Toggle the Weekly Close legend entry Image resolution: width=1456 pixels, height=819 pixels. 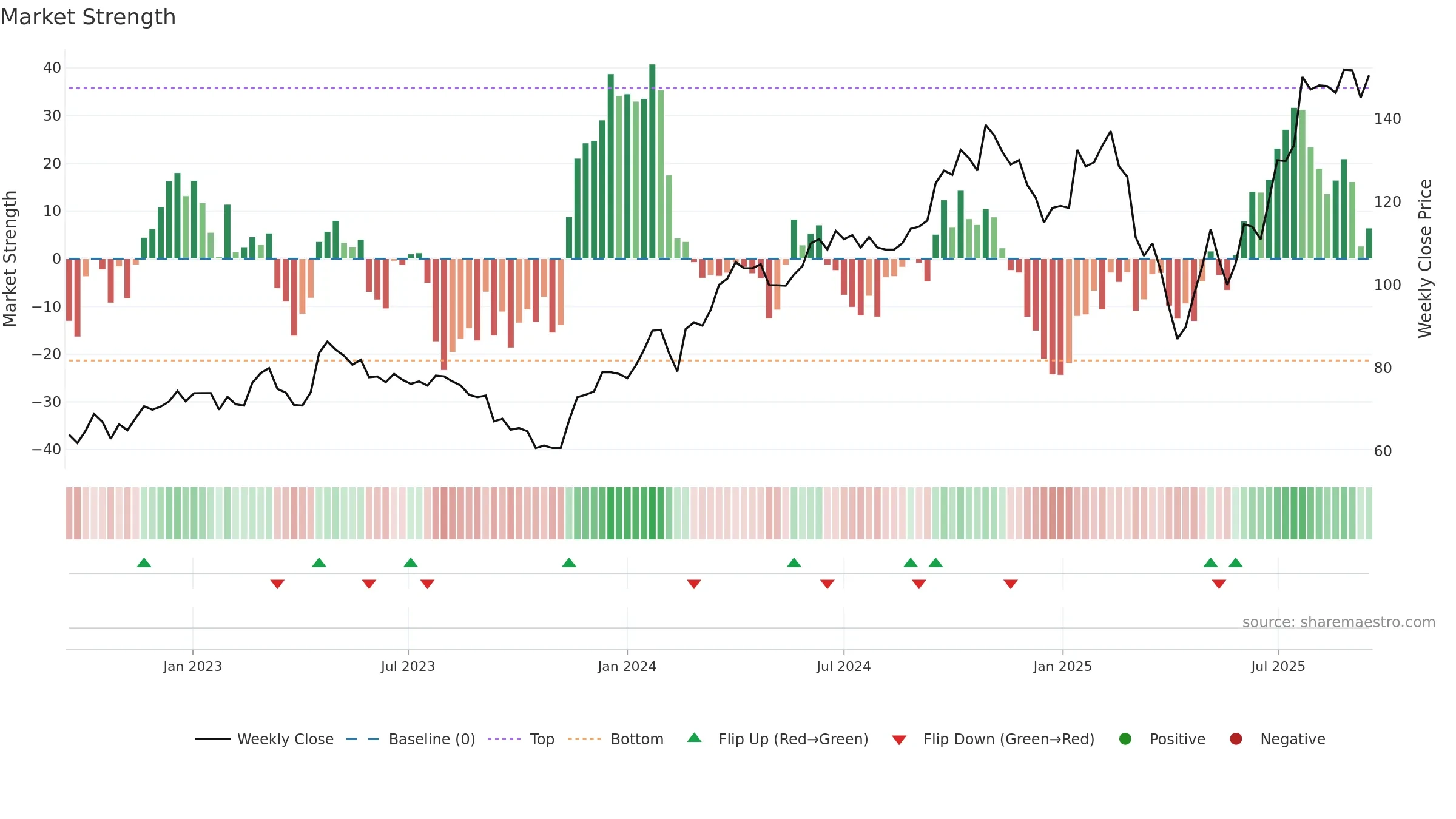(x=264, y=739)
